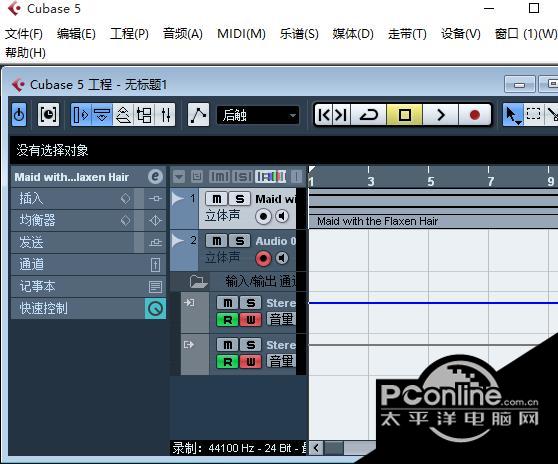Screen dimensions: 558x464
Task: Toggle write automation W on input channel
Action: tap(251, 320)
